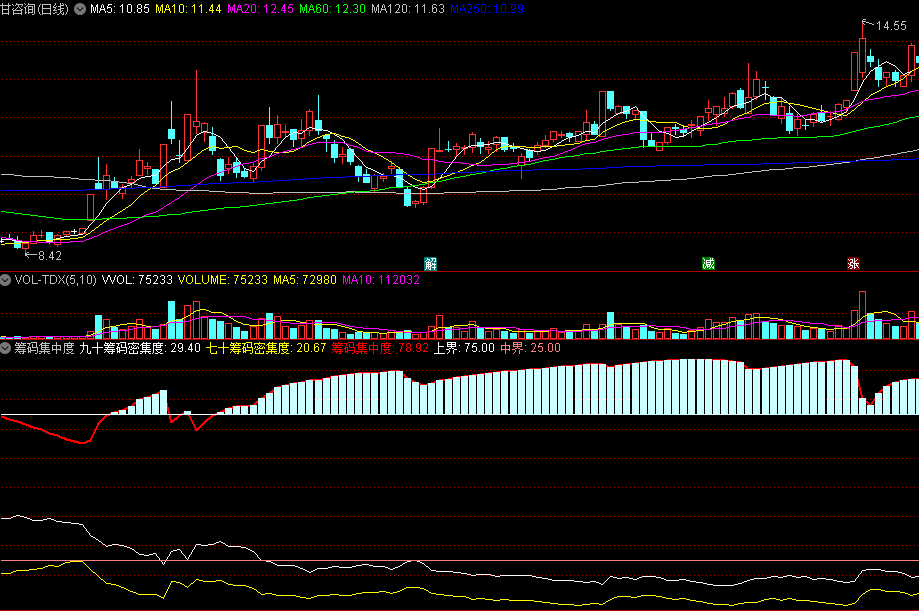919x611 pixels.
Task: Click the 14.55 high price marker
Action: point(891,26)
